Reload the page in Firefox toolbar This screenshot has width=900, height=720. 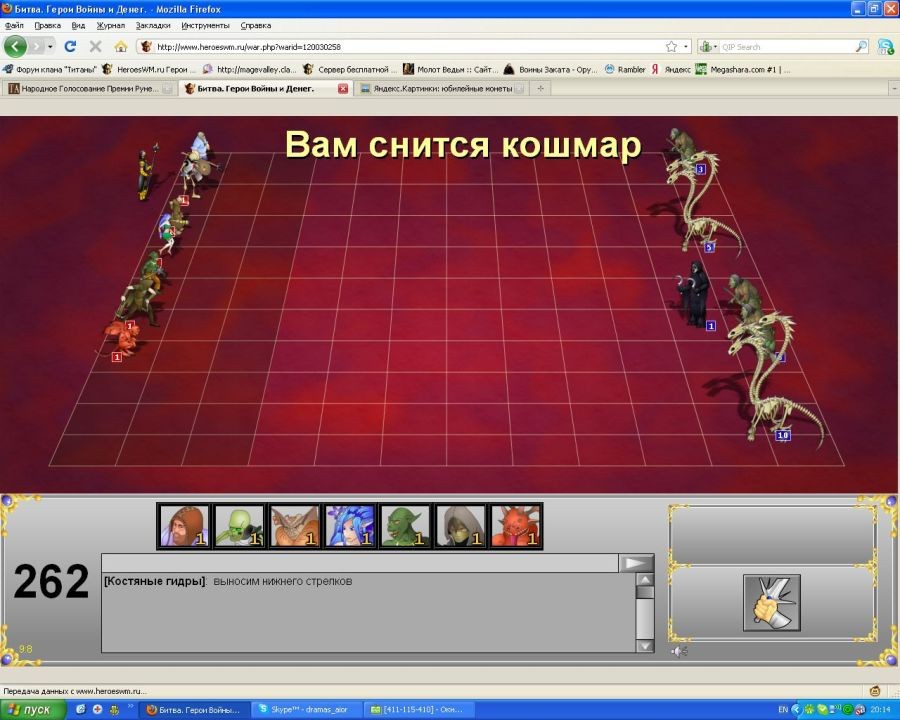tap(70, 46)
